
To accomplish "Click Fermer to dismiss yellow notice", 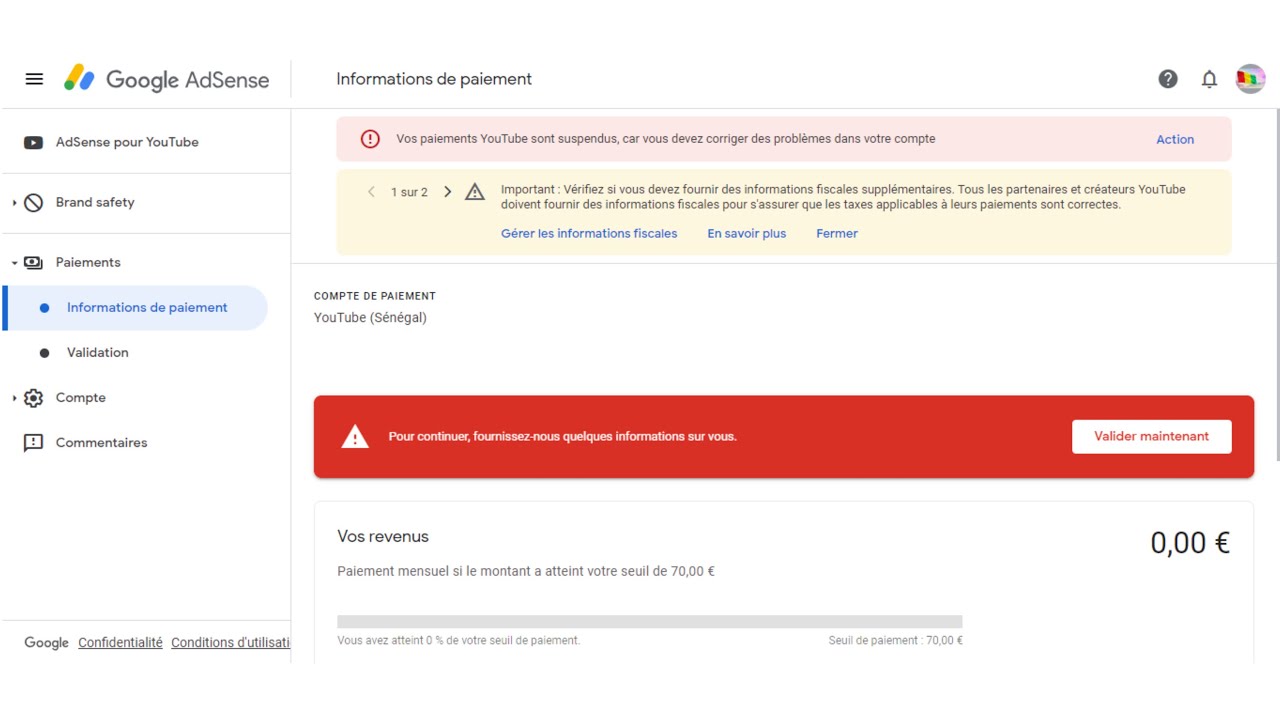I will (x=837, y=233).
